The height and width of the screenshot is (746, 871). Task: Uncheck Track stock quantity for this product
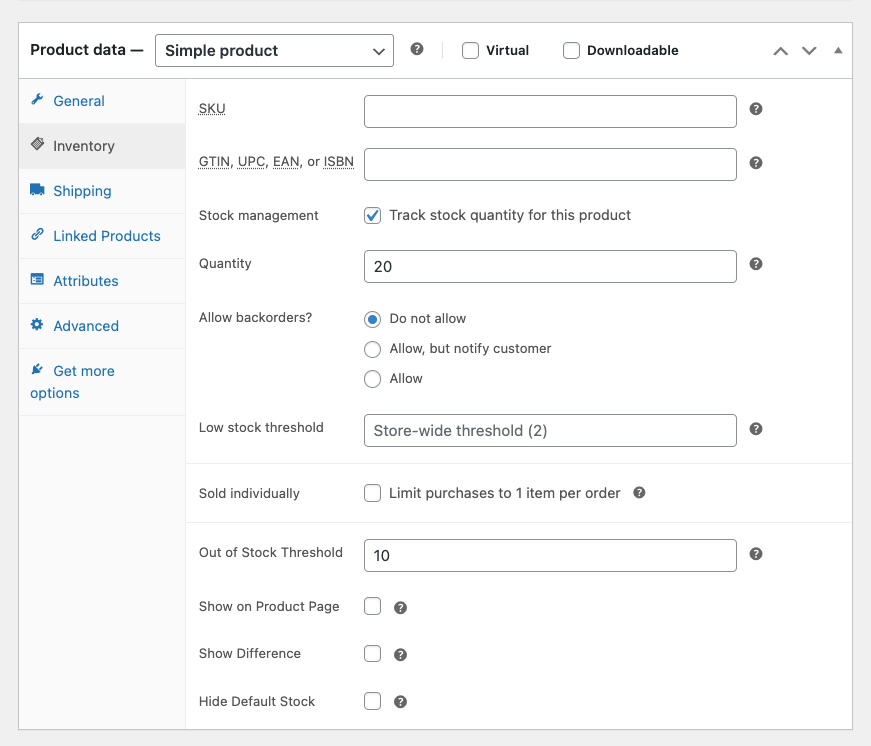[373, 216]
